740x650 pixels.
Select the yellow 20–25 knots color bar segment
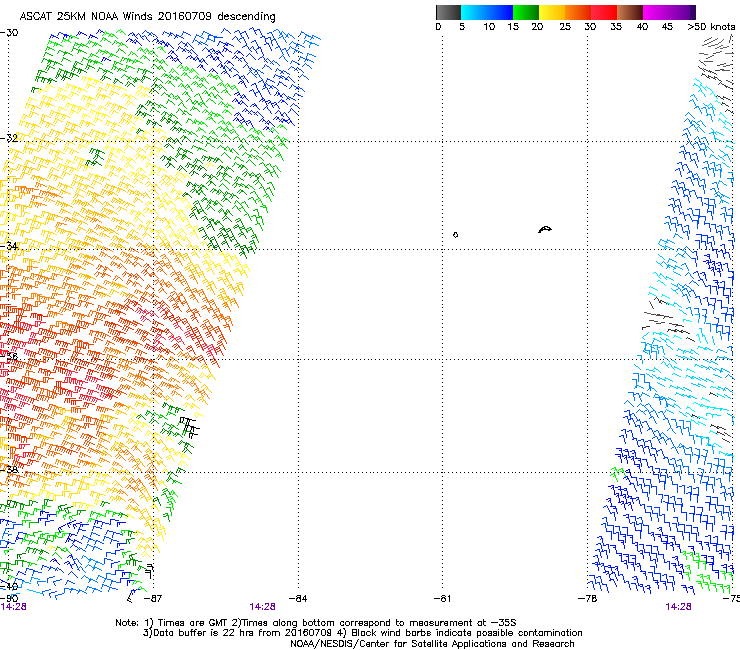coord(552,12)
